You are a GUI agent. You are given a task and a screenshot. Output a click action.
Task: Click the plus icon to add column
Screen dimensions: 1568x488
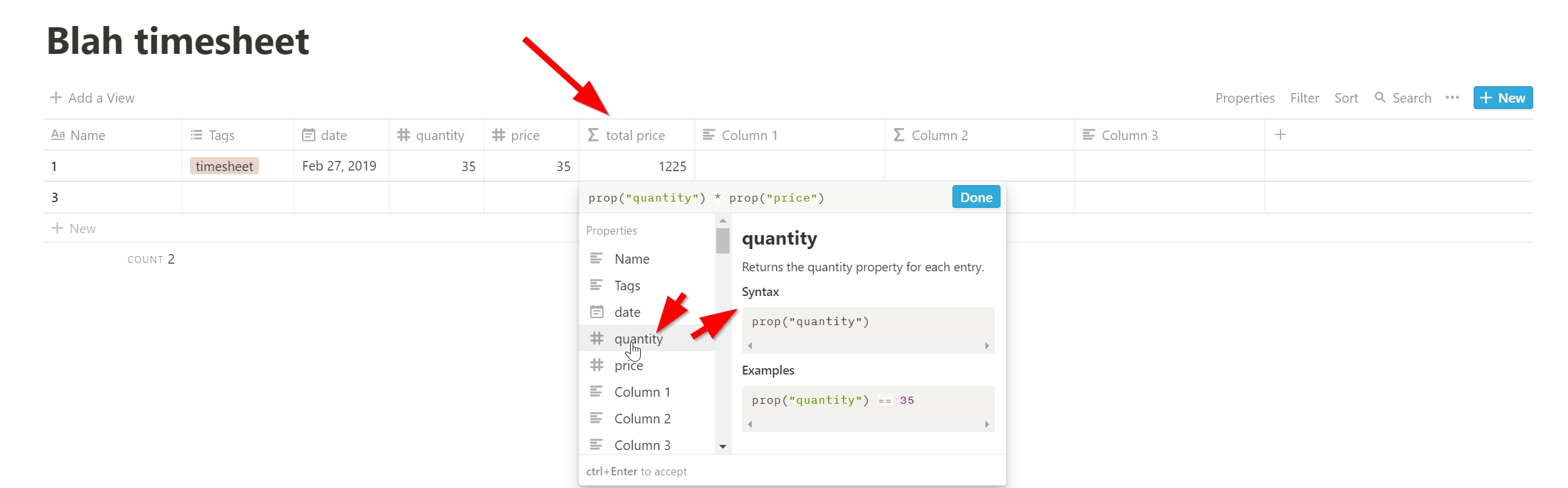click(1280, 134)
